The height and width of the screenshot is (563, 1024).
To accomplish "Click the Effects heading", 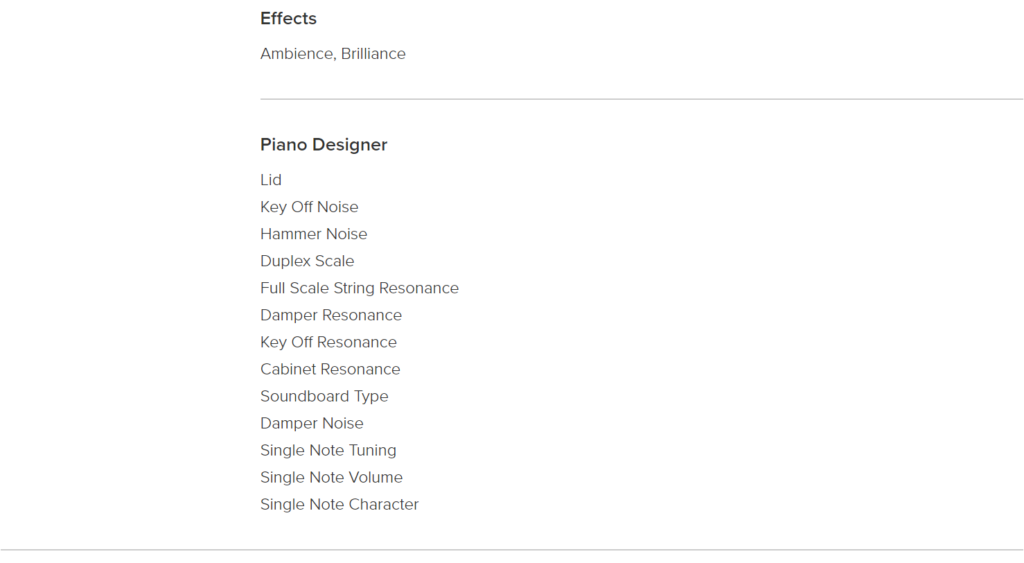I will (x=288, y=18).
